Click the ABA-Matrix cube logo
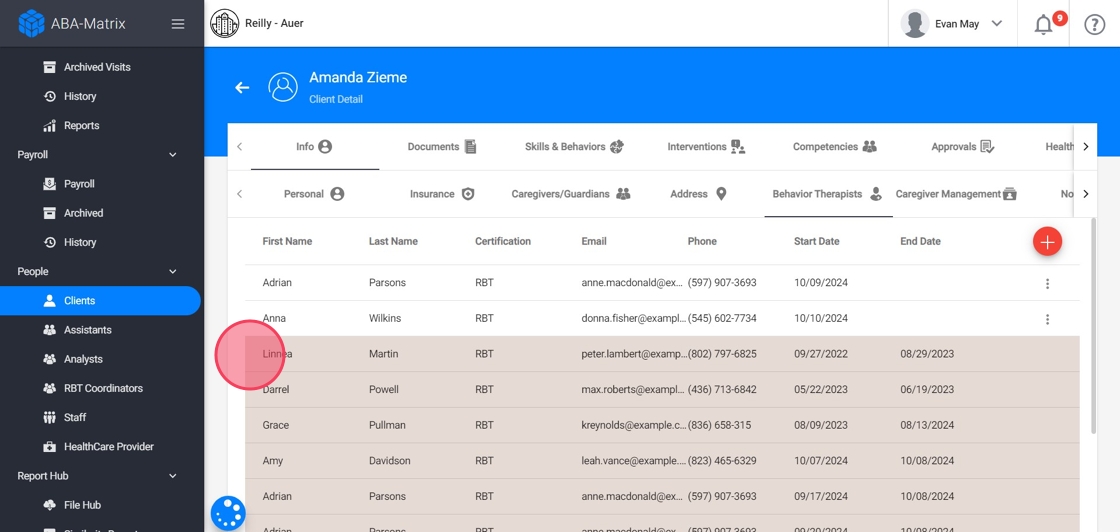1120x532 pixels. (x=31, y=24)
